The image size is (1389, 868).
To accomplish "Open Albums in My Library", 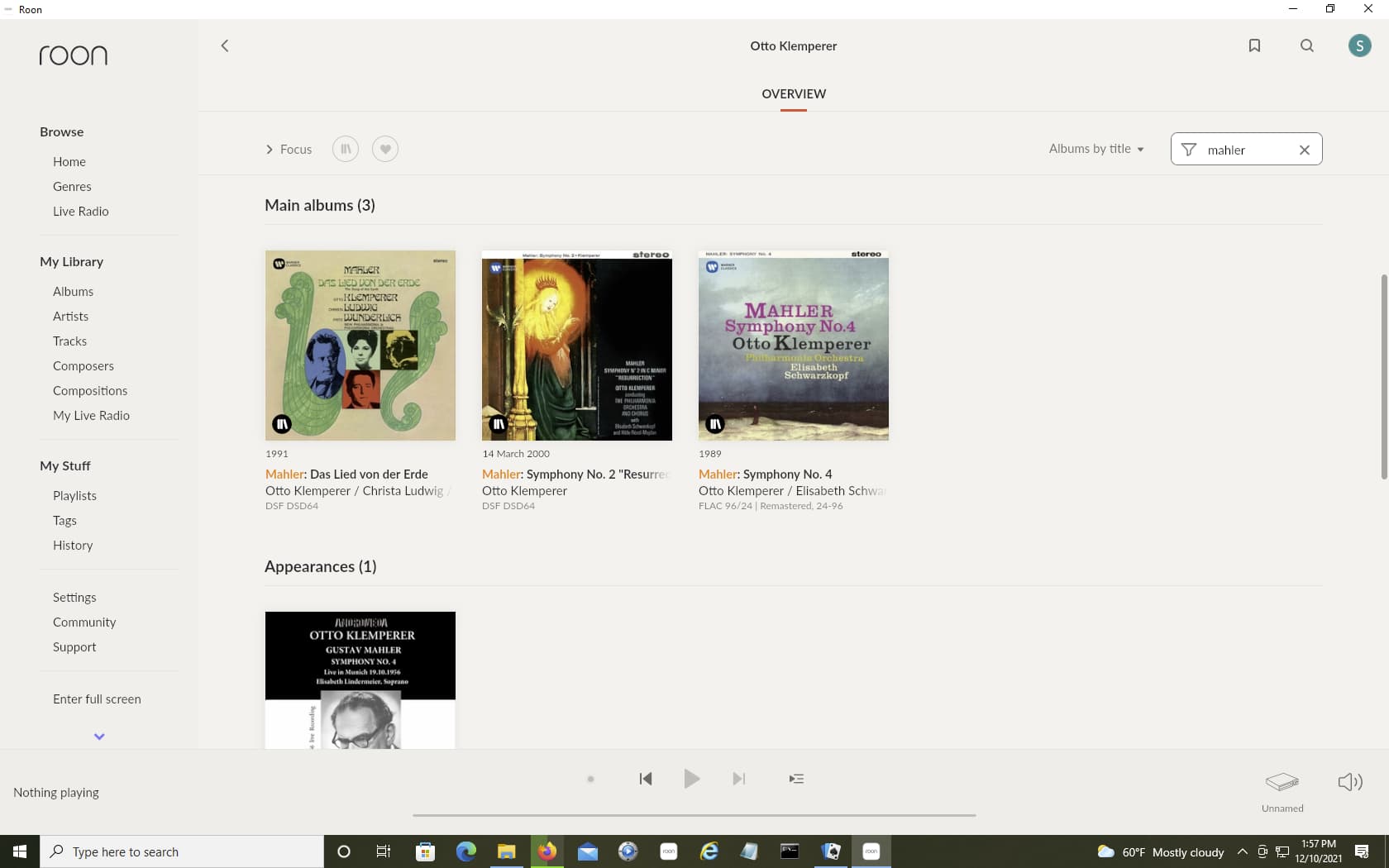I will click(x=73, y=291).
